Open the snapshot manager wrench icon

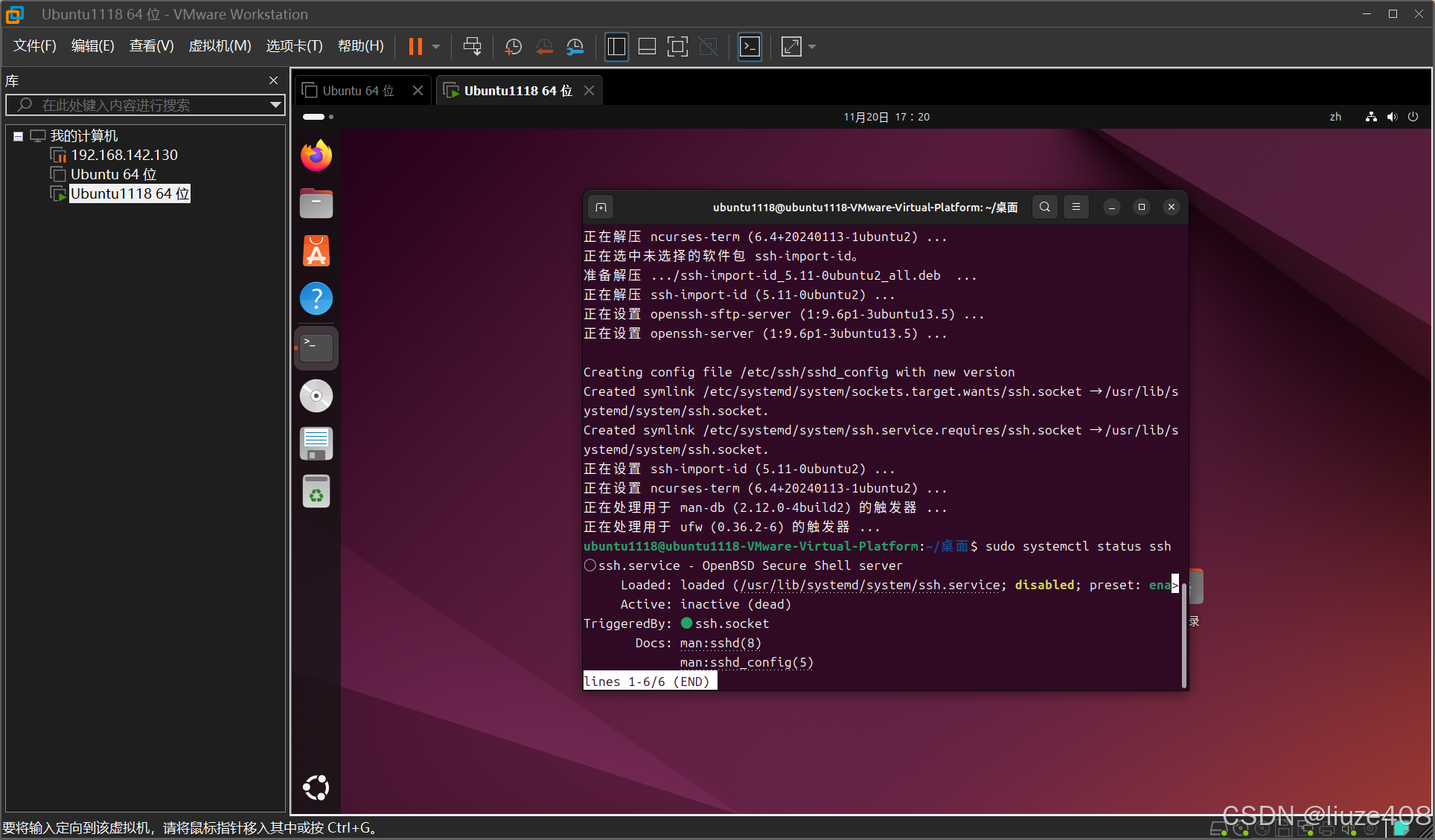pos(575,47)
